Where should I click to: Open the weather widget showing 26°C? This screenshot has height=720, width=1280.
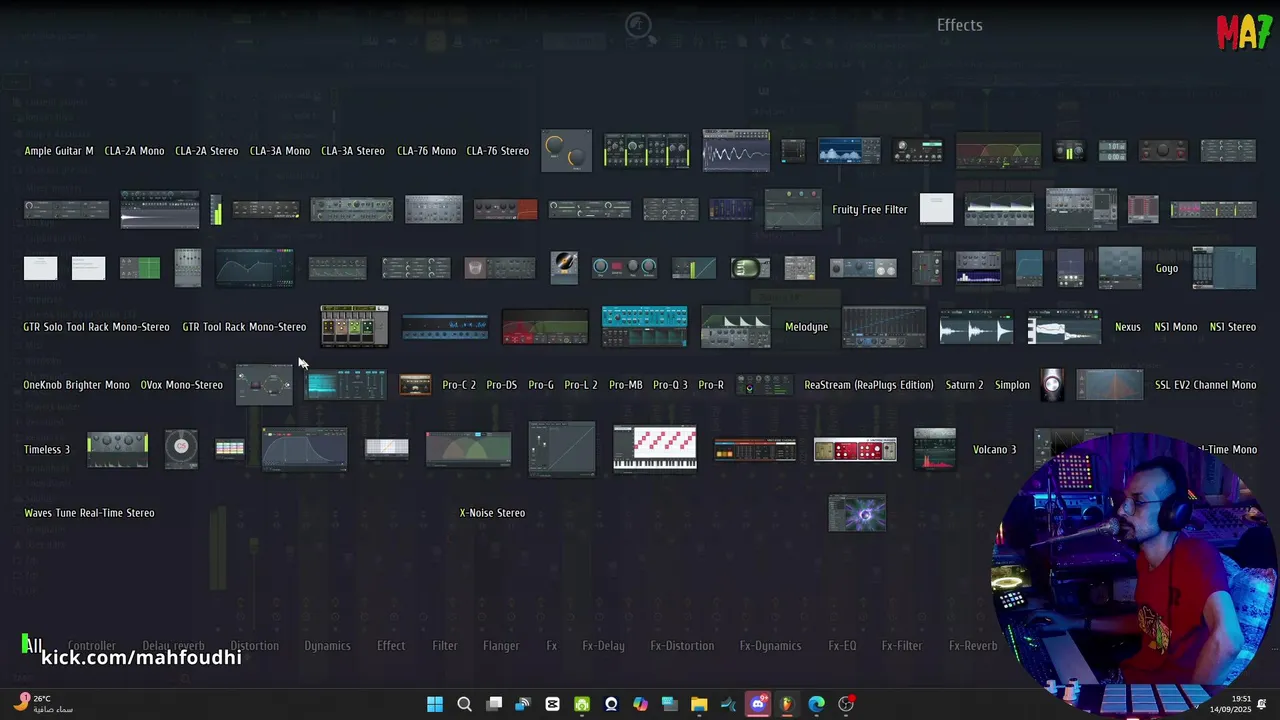point(45,704)
